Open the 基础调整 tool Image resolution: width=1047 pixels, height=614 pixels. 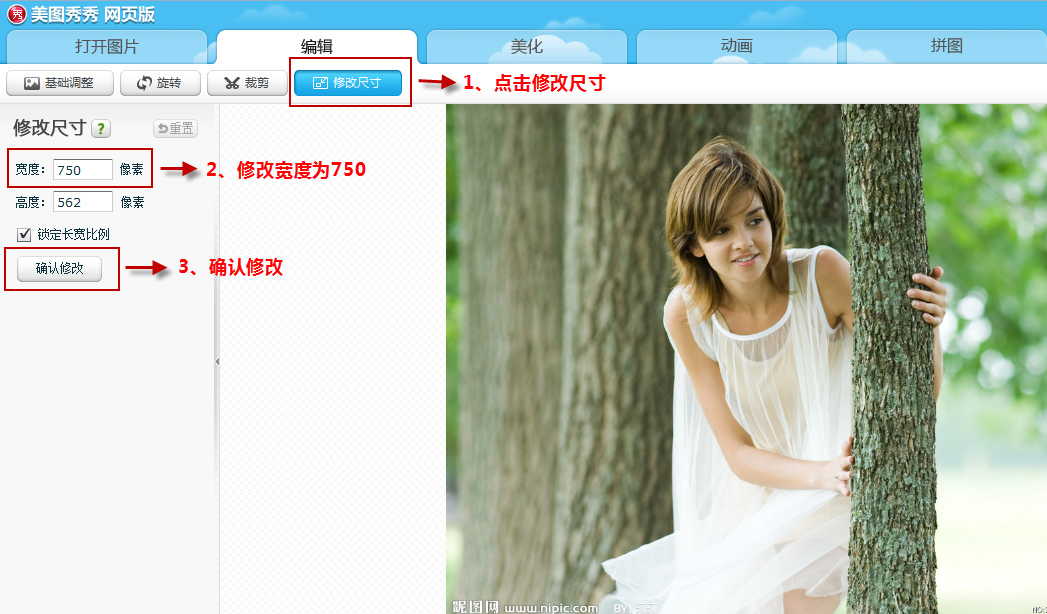(60, 83)
